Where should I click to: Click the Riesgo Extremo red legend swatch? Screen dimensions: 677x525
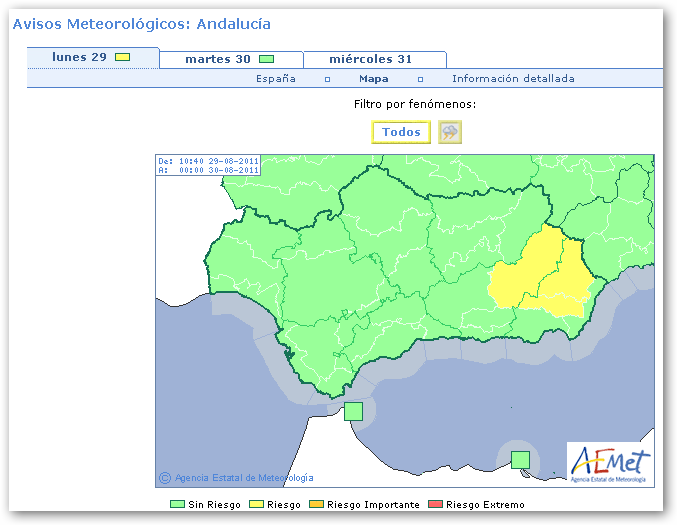pyautogui.click(x=436, y=505)
